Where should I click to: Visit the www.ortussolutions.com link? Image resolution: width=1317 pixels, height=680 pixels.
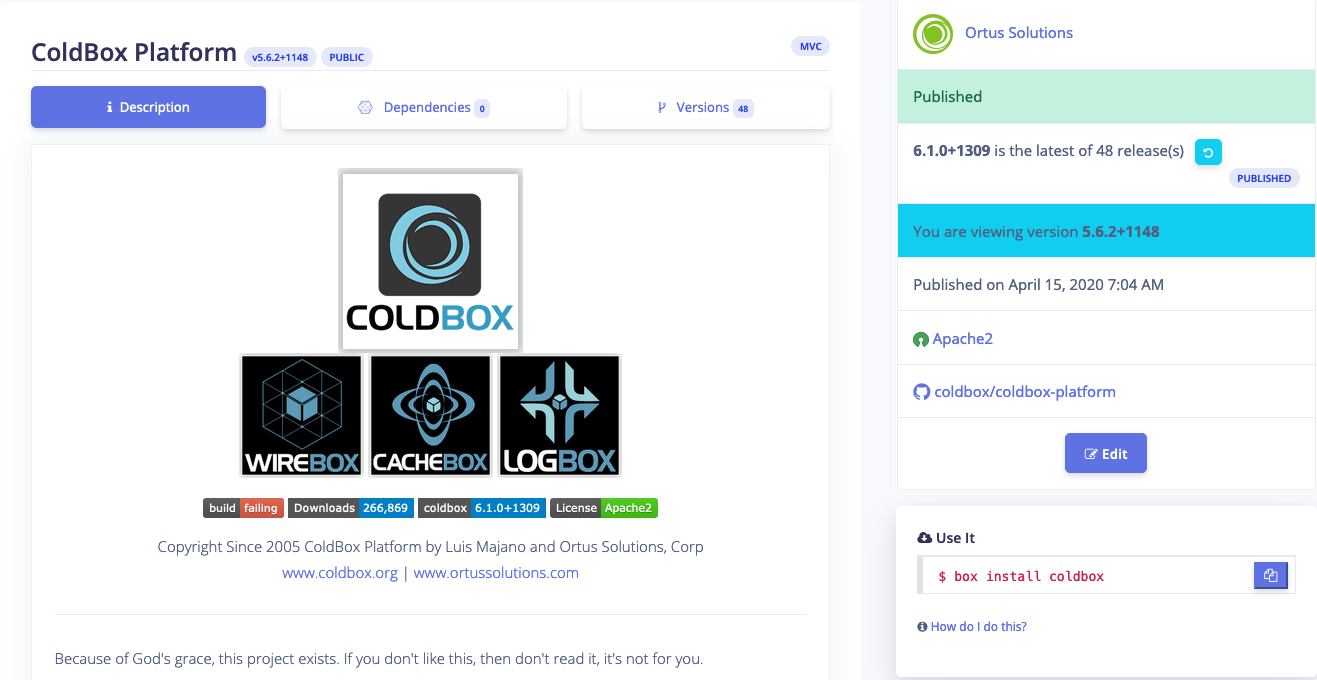click(496, 573)
